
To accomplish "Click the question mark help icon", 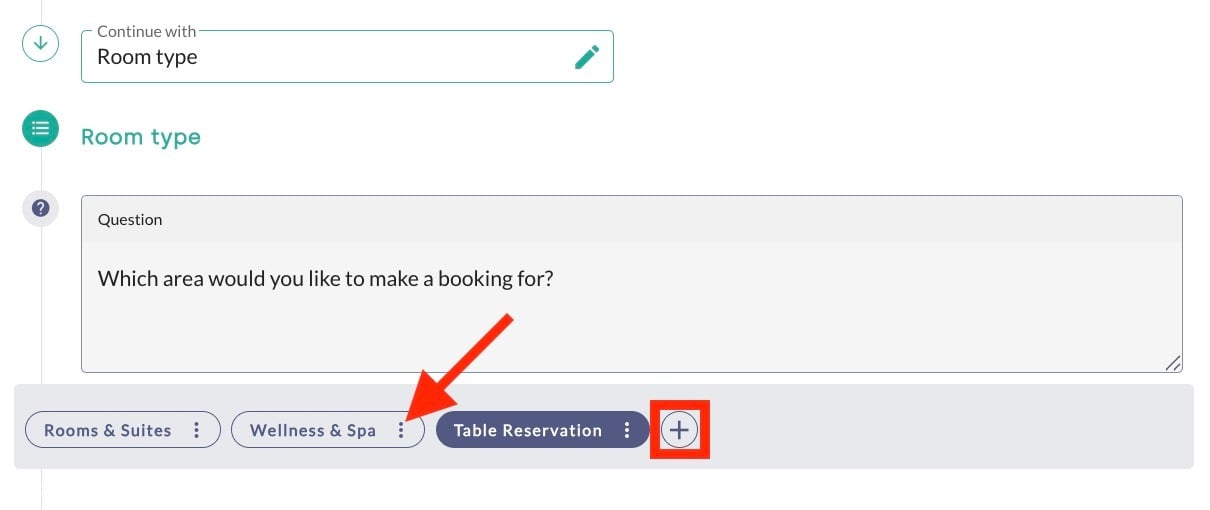I will [41, 208].
